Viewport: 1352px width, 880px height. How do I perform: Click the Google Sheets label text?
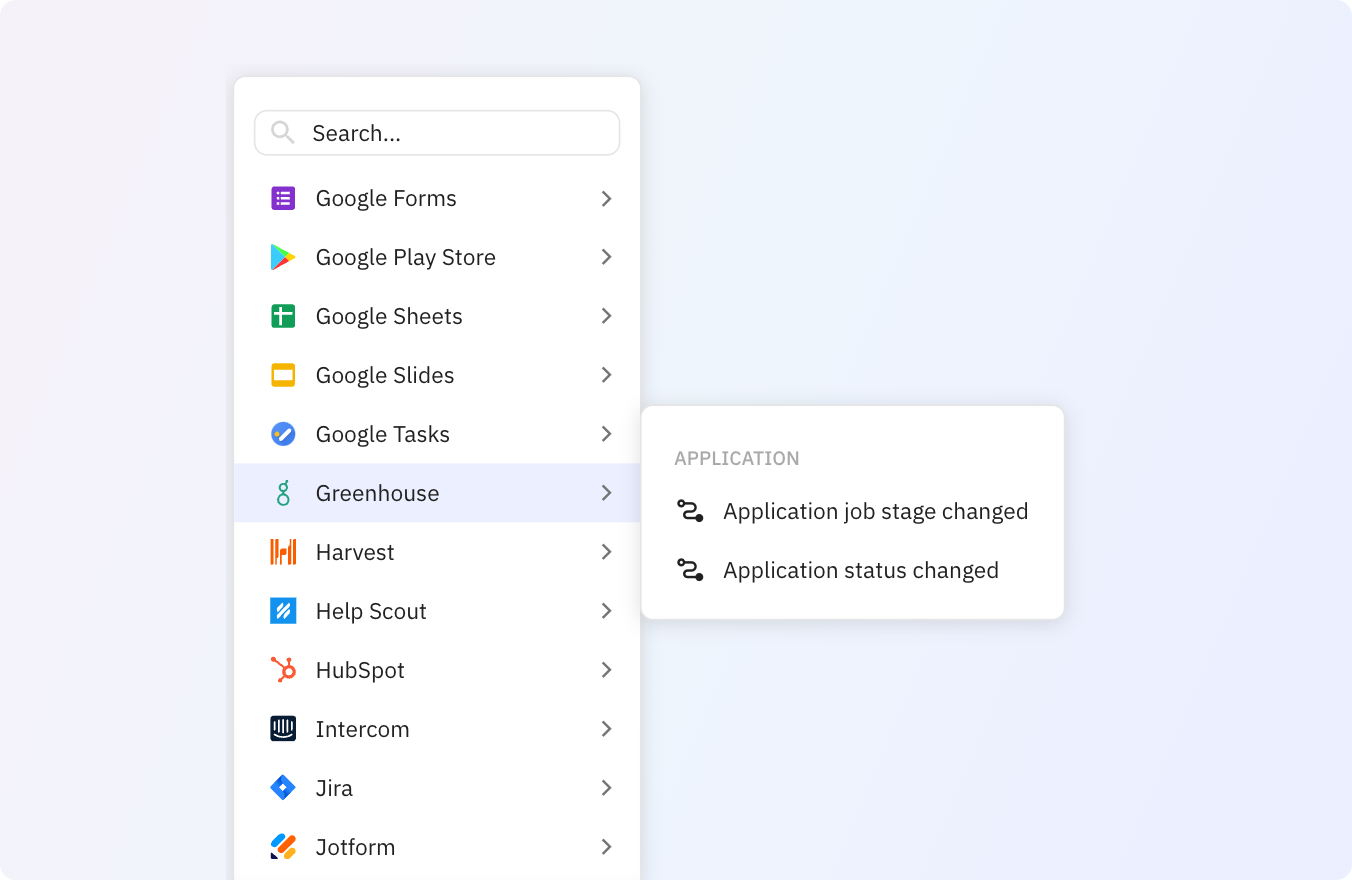(389, 317)
